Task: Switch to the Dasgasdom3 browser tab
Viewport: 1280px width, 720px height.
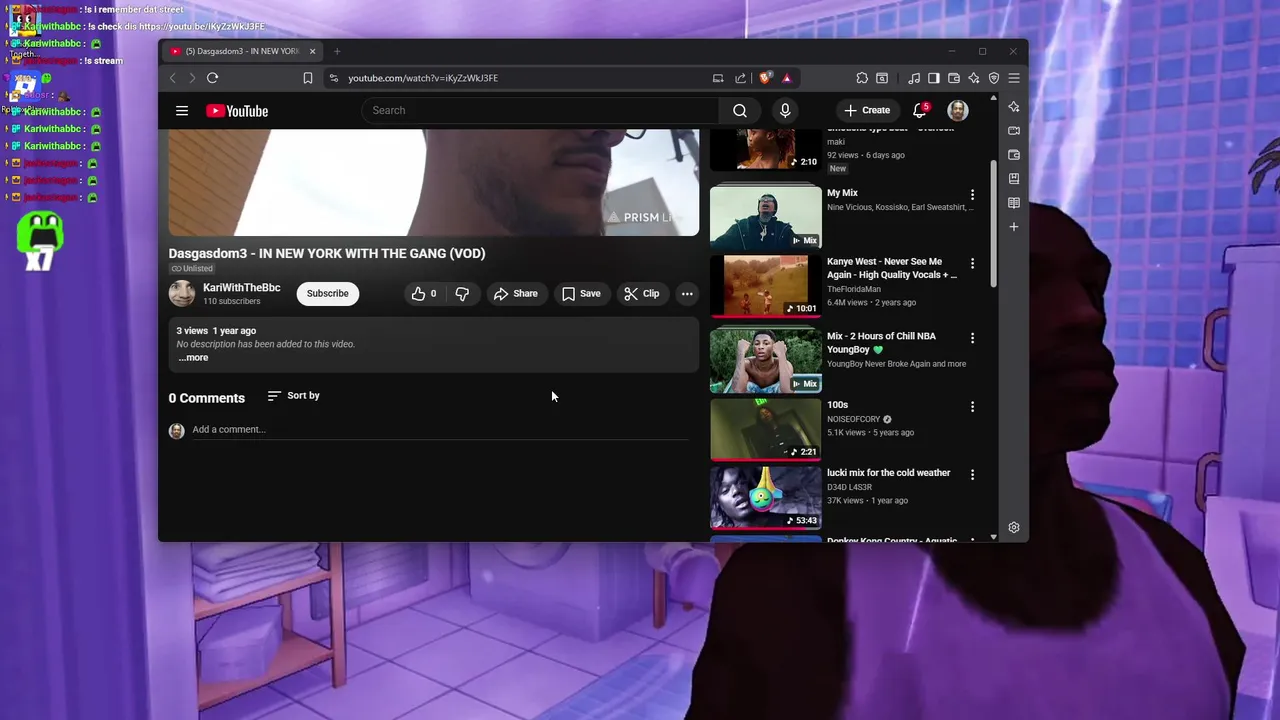Action: point(242,52)
